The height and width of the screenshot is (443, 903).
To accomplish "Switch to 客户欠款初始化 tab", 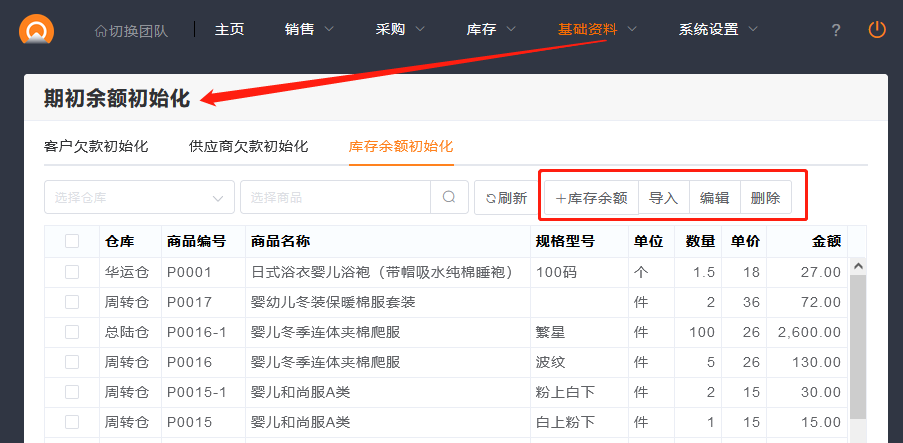I will point(96,146).
